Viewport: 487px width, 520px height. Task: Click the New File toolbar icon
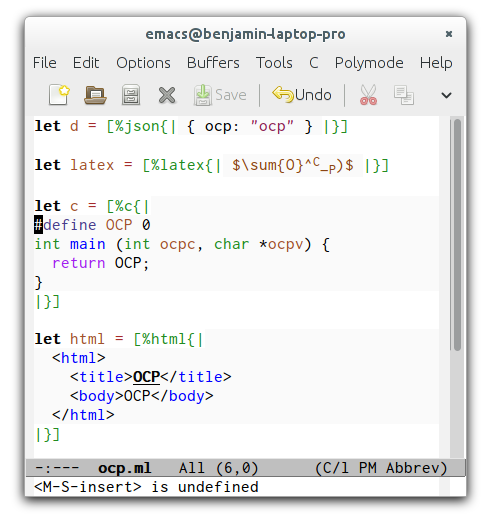(x=59, y=95)
